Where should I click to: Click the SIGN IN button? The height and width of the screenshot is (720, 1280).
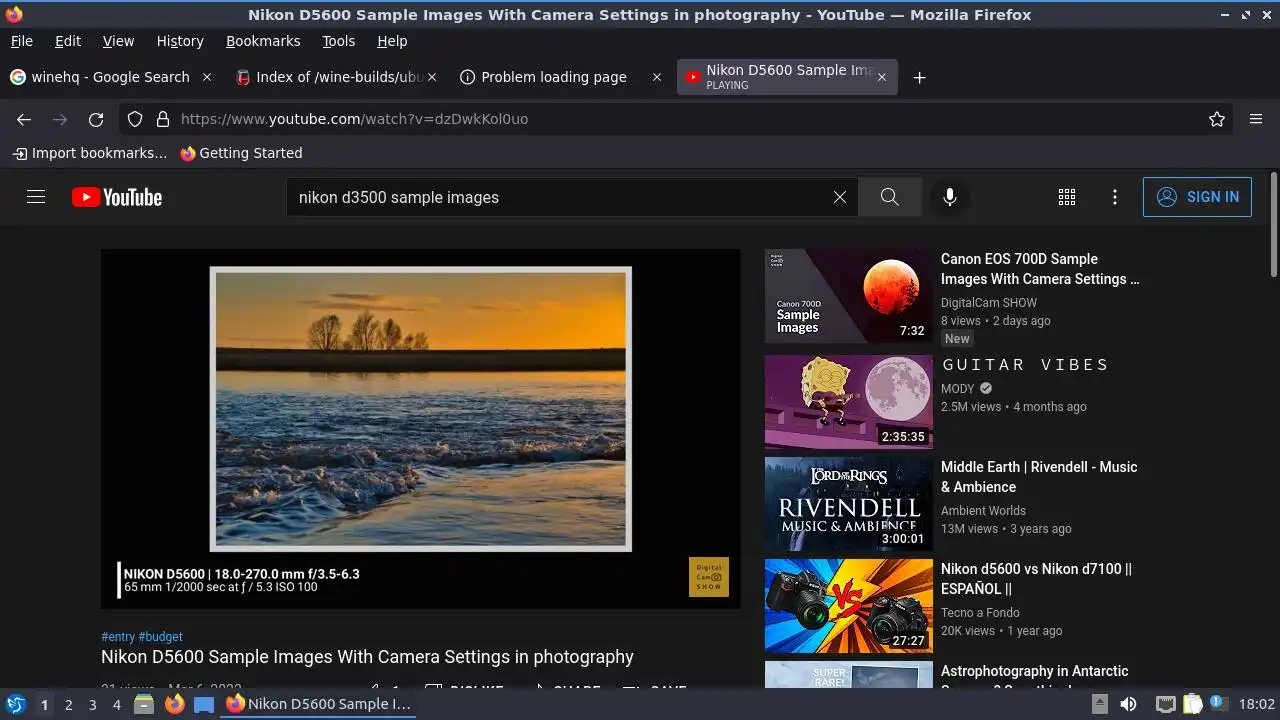point(1197,197)
